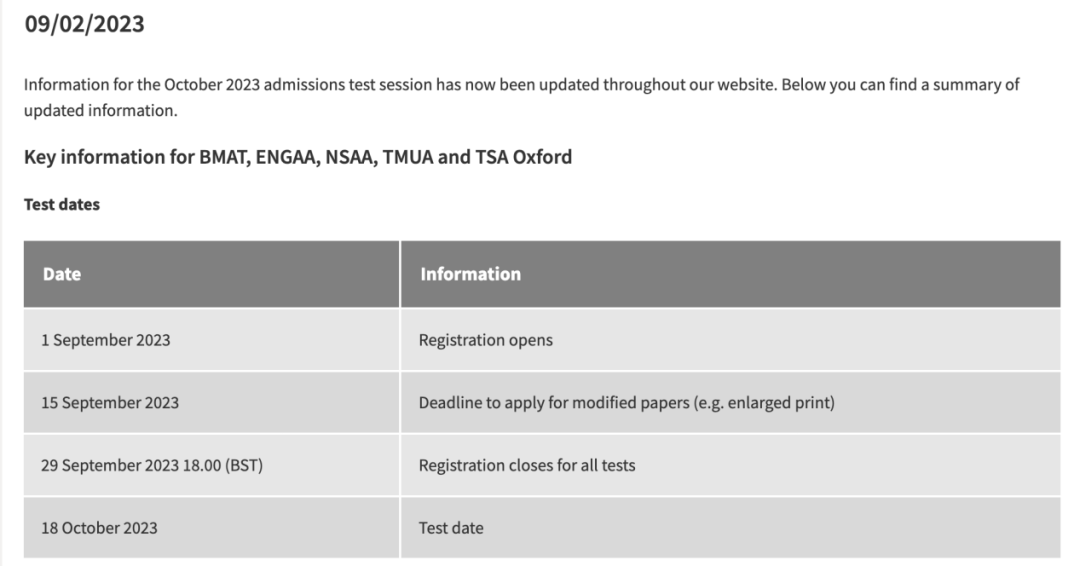Click the word TMUA in heading

point(407,157)
